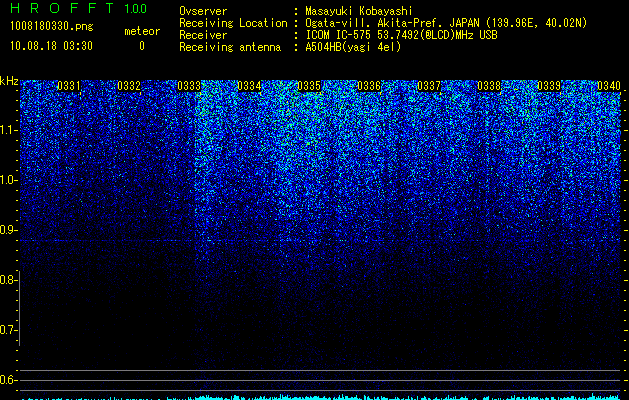
Task: Click the 0340 time marker
Action: click(x=609, y=86)
